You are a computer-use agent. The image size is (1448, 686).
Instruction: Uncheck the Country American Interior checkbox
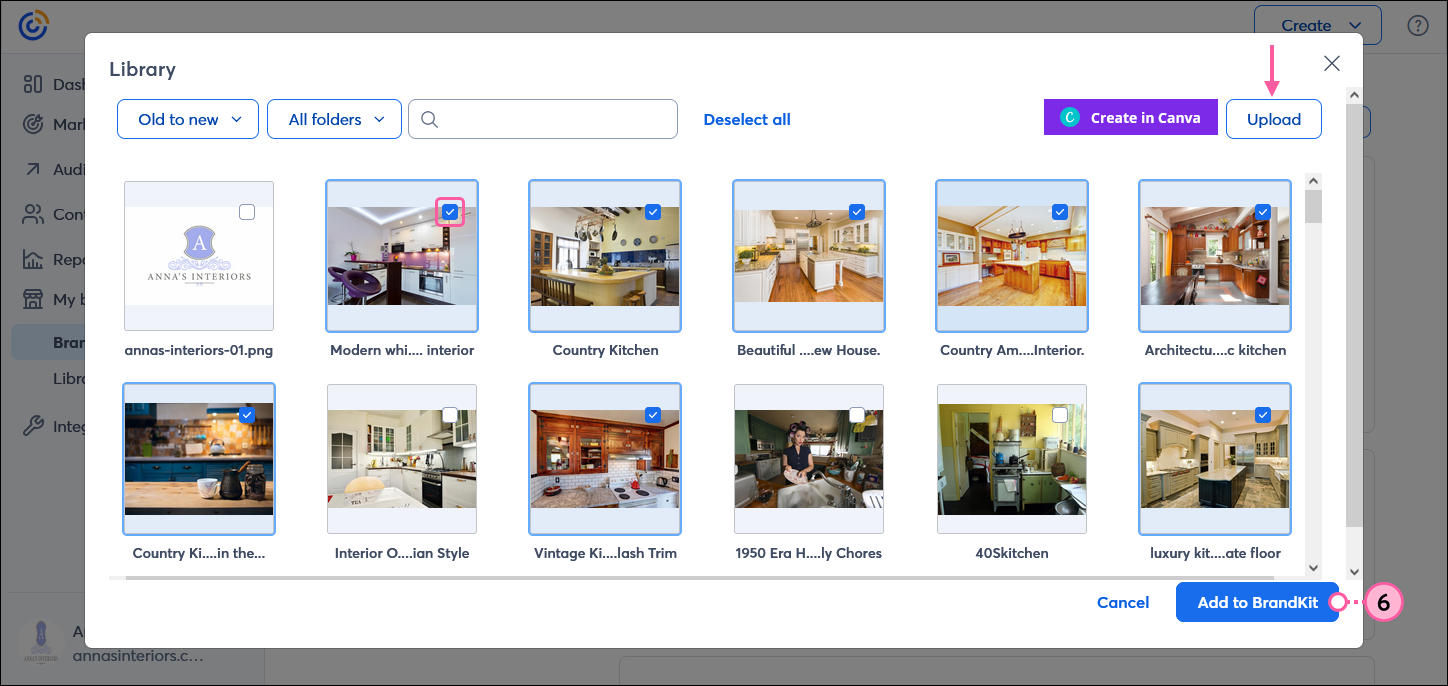click(x=1060, y=212)
